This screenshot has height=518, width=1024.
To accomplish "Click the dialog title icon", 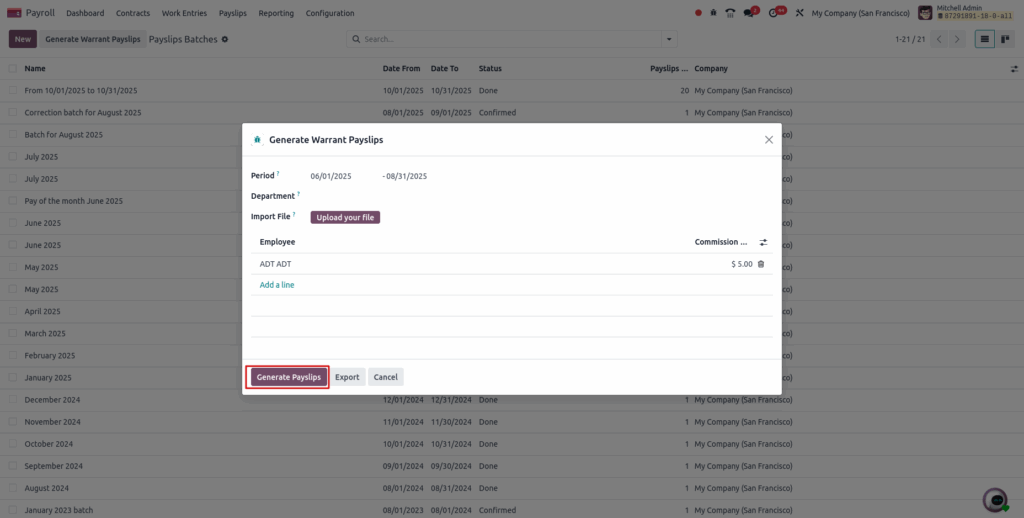I will (257, 140).
